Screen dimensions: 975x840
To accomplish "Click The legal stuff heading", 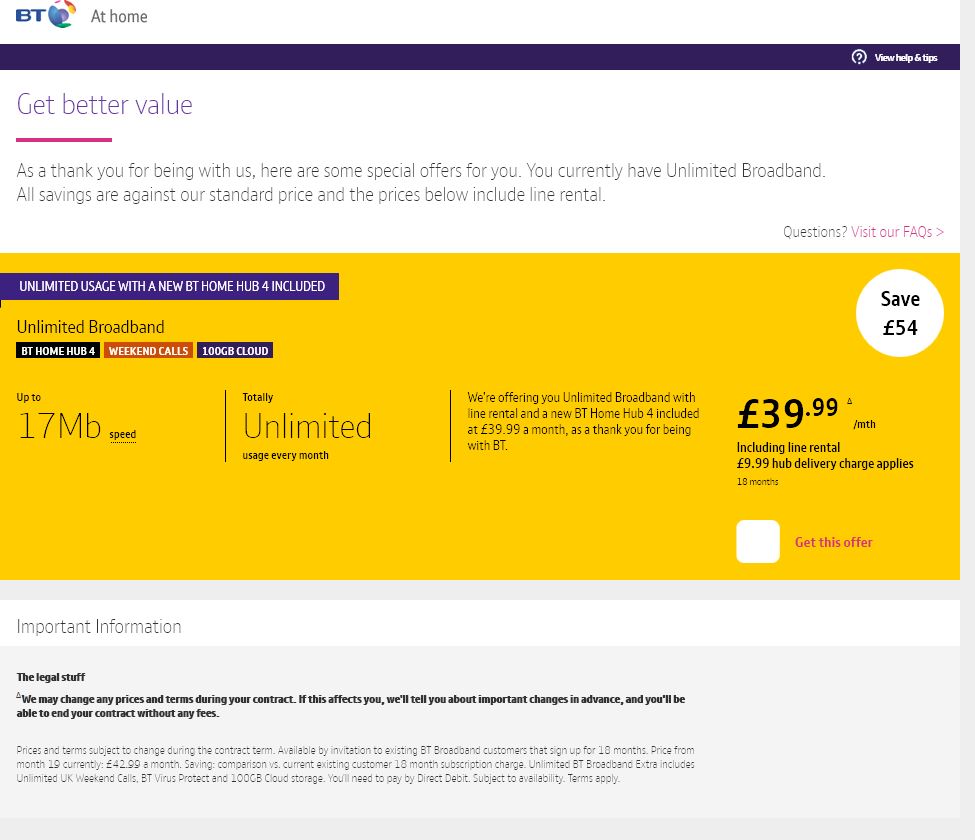I will coord(50,677).
